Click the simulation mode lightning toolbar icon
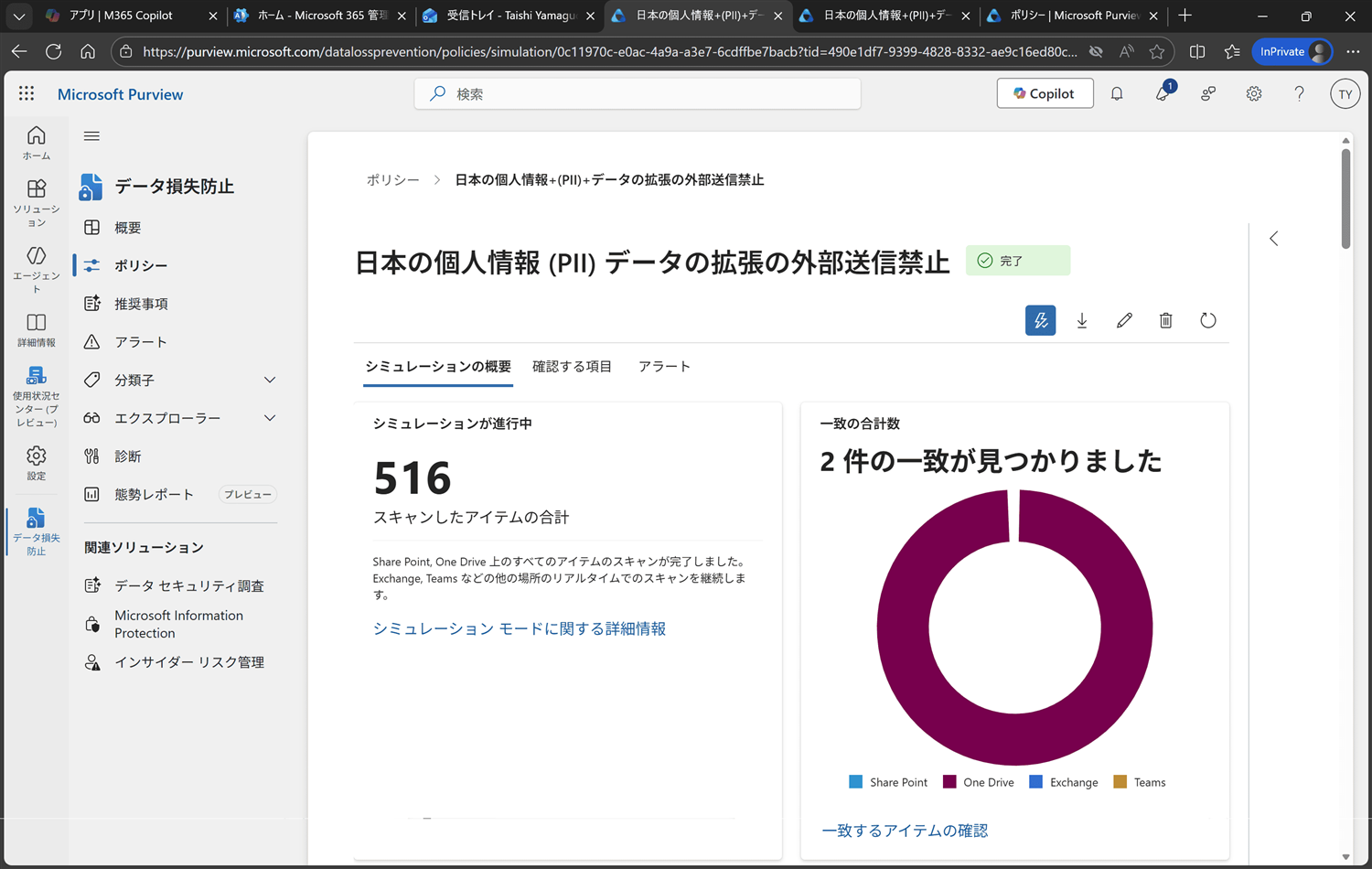 coord(1040,320)
